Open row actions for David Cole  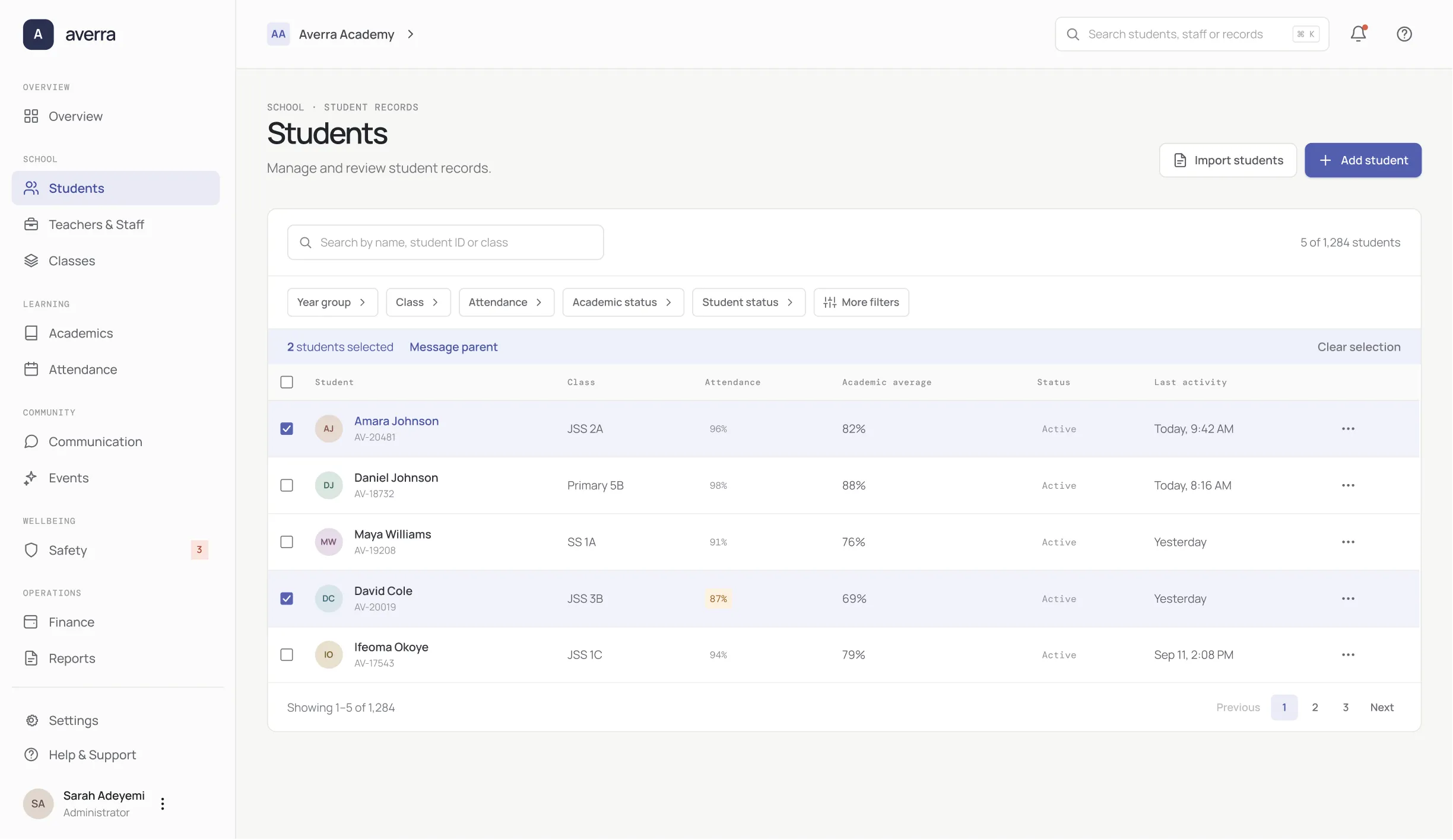click(x=1348, y=599)
